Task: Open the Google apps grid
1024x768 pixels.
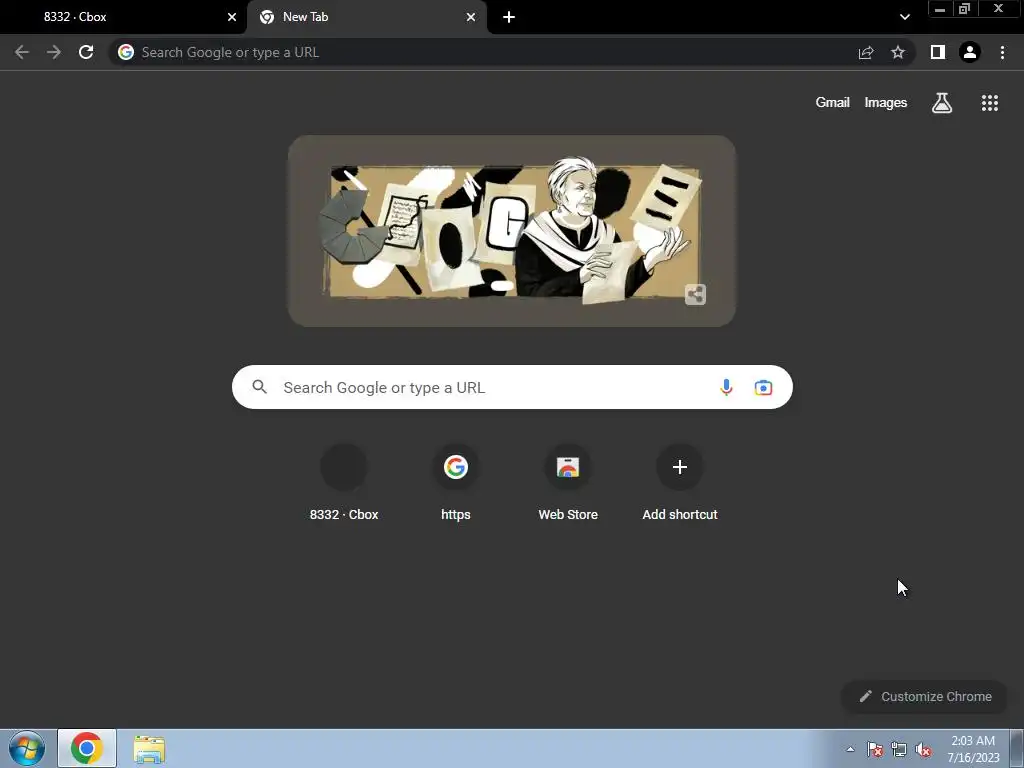Action: click(989, 103)
